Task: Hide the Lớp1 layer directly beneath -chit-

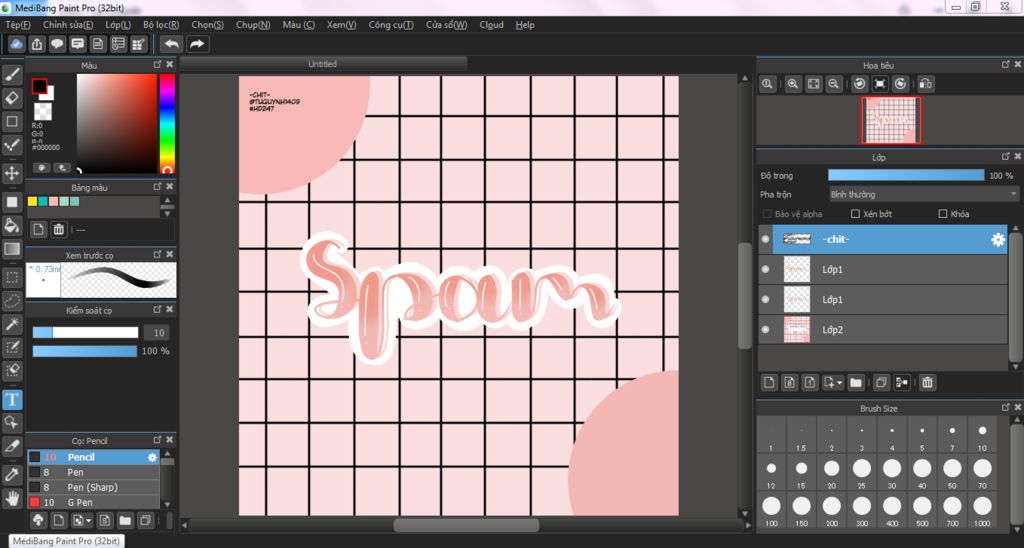Action: tap(765, 269)
